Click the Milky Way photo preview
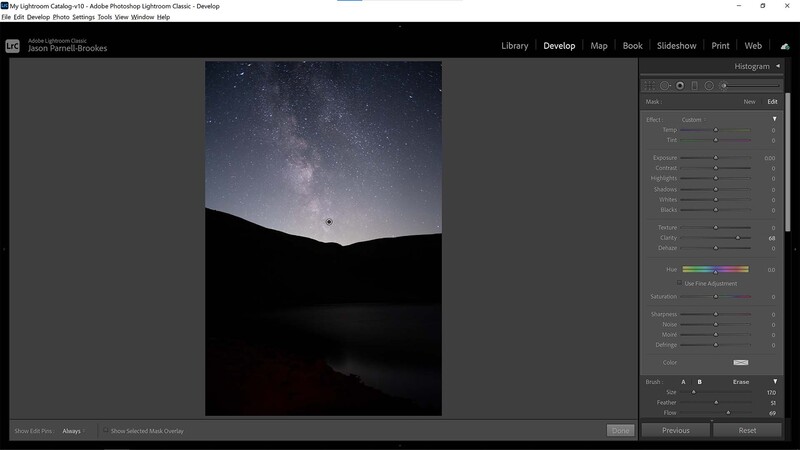The image size is (800, 450). coord(323,238)
